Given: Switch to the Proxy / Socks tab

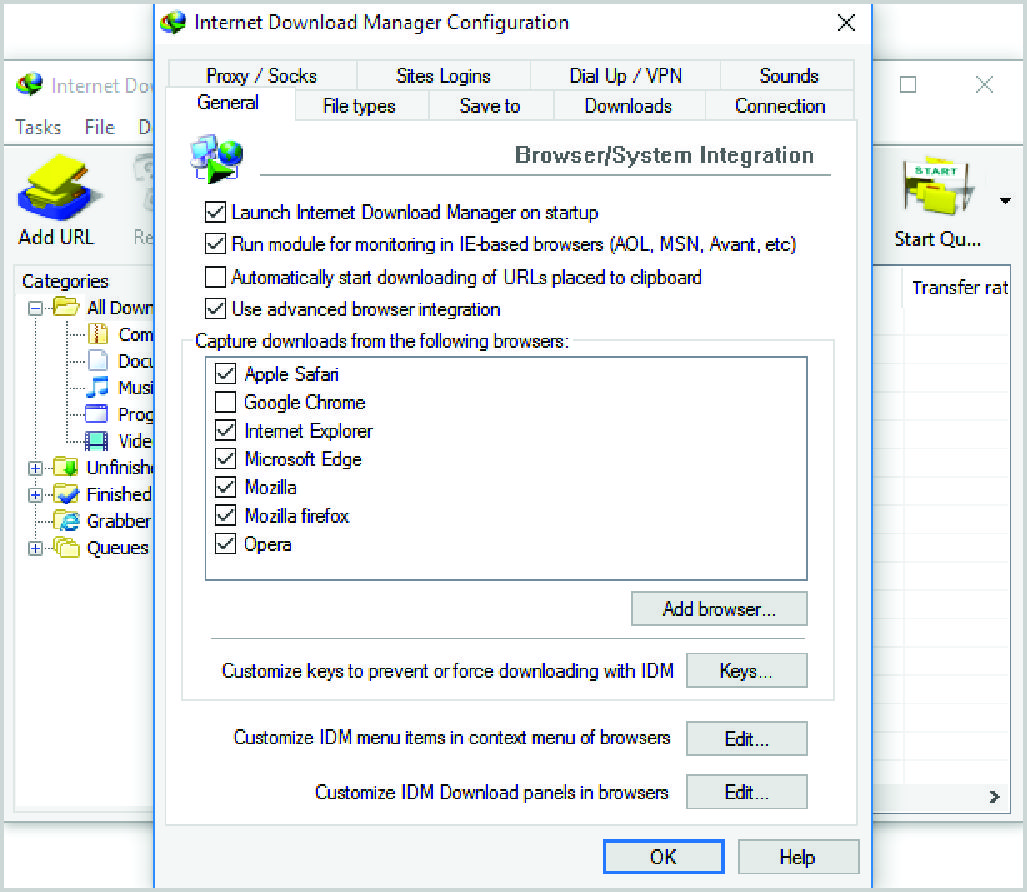Looking at the screenshot, I should (x=262, y=75).
